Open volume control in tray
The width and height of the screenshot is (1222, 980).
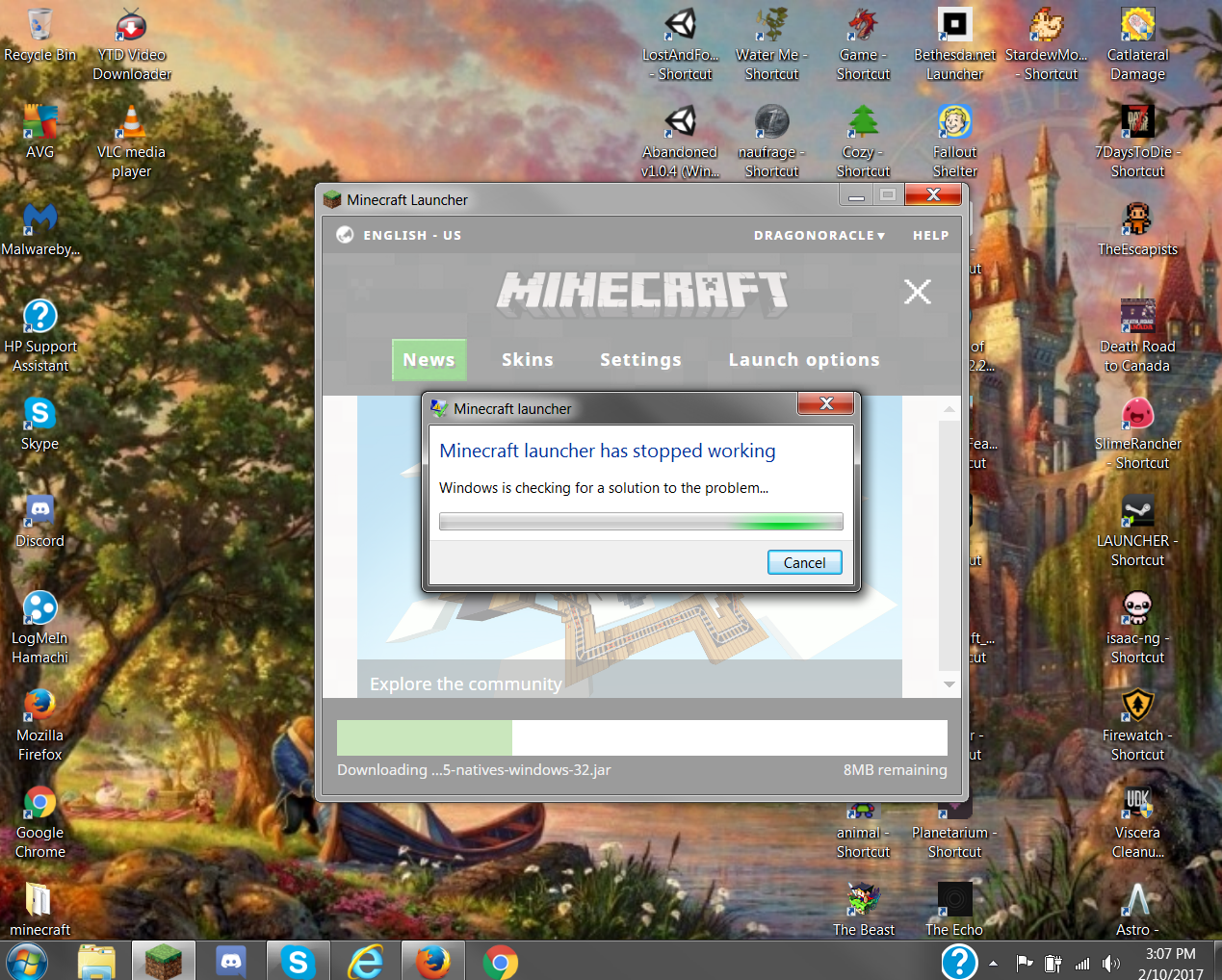point(1111,963)
